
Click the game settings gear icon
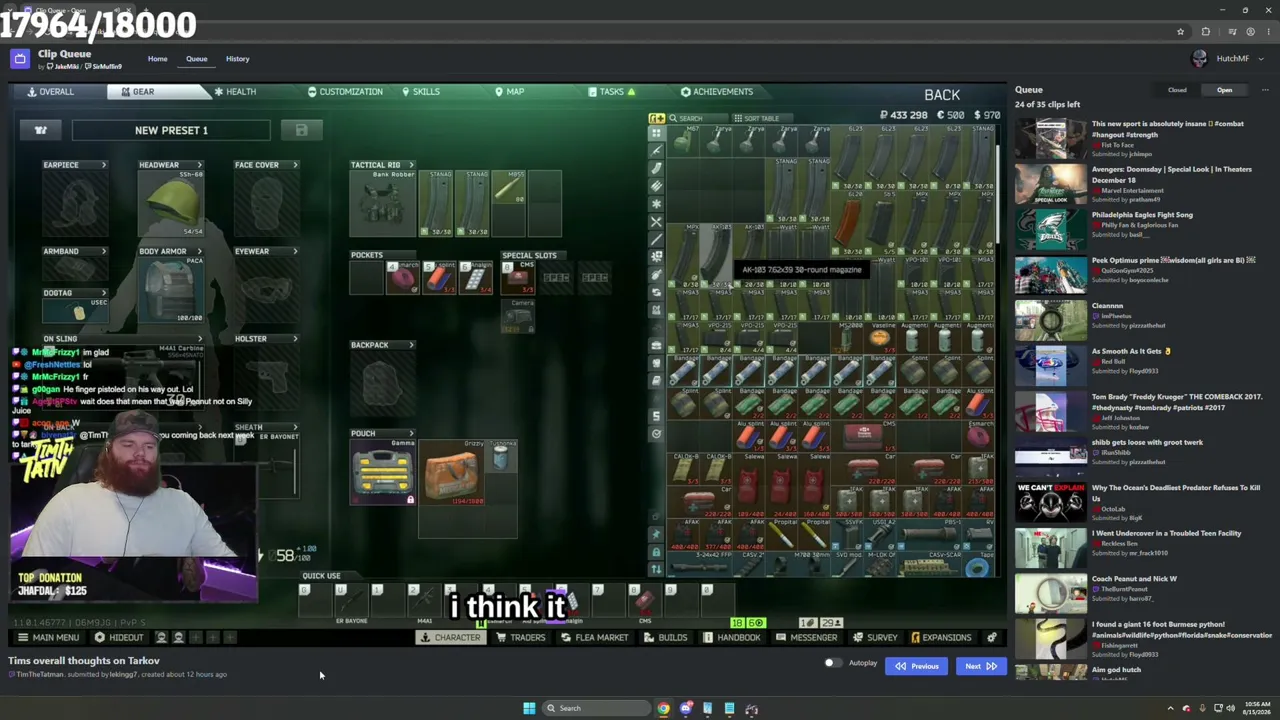tap(991, 637)
